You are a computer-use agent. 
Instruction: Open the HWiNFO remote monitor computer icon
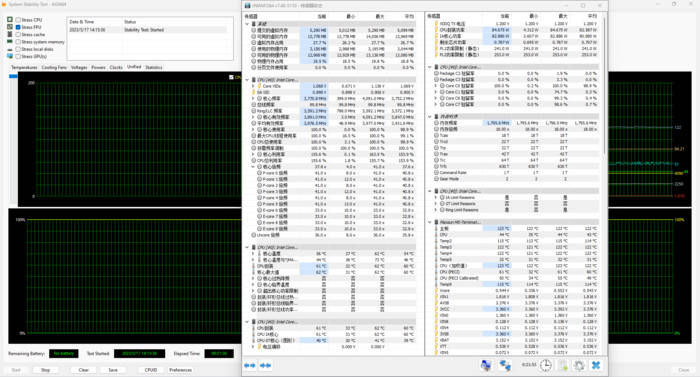pos(486,365)
